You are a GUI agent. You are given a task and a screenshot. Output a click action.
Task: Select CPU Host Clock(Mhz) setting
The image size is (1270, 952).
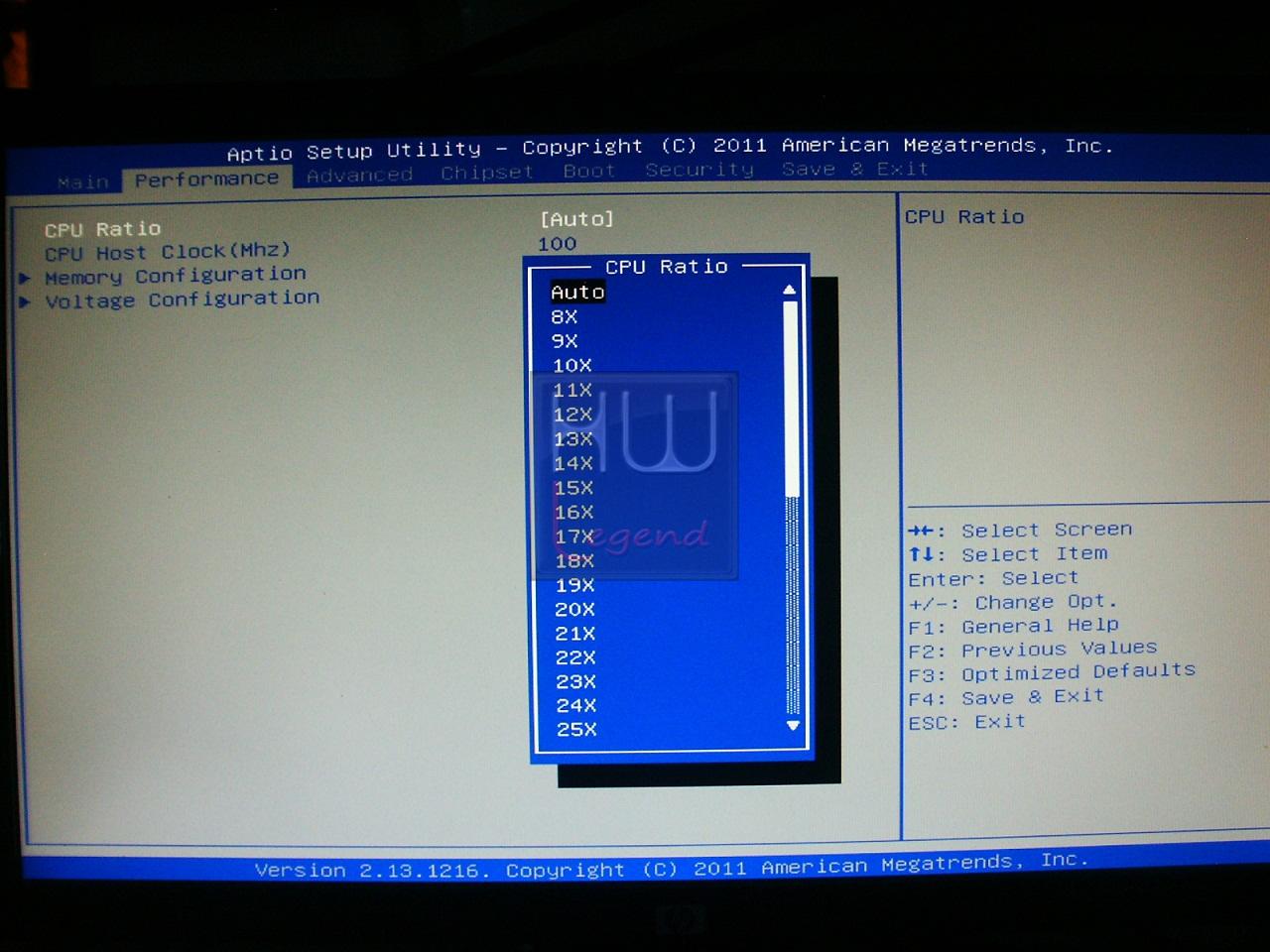click(168, 252)
